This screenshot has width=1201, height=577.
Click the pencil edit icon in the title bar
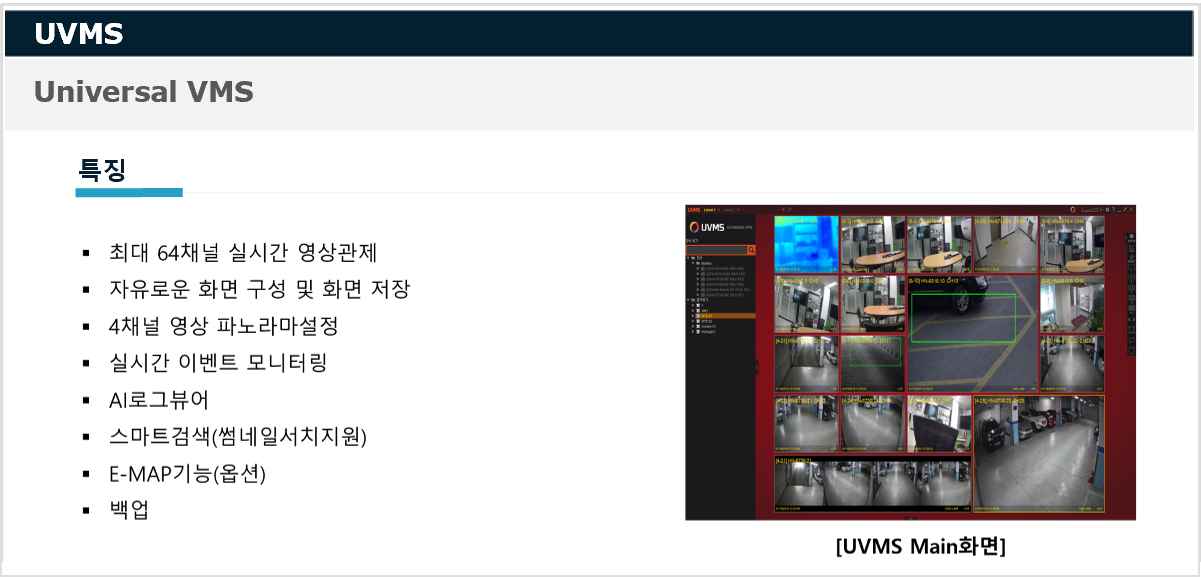click(x=1125, y=210)
